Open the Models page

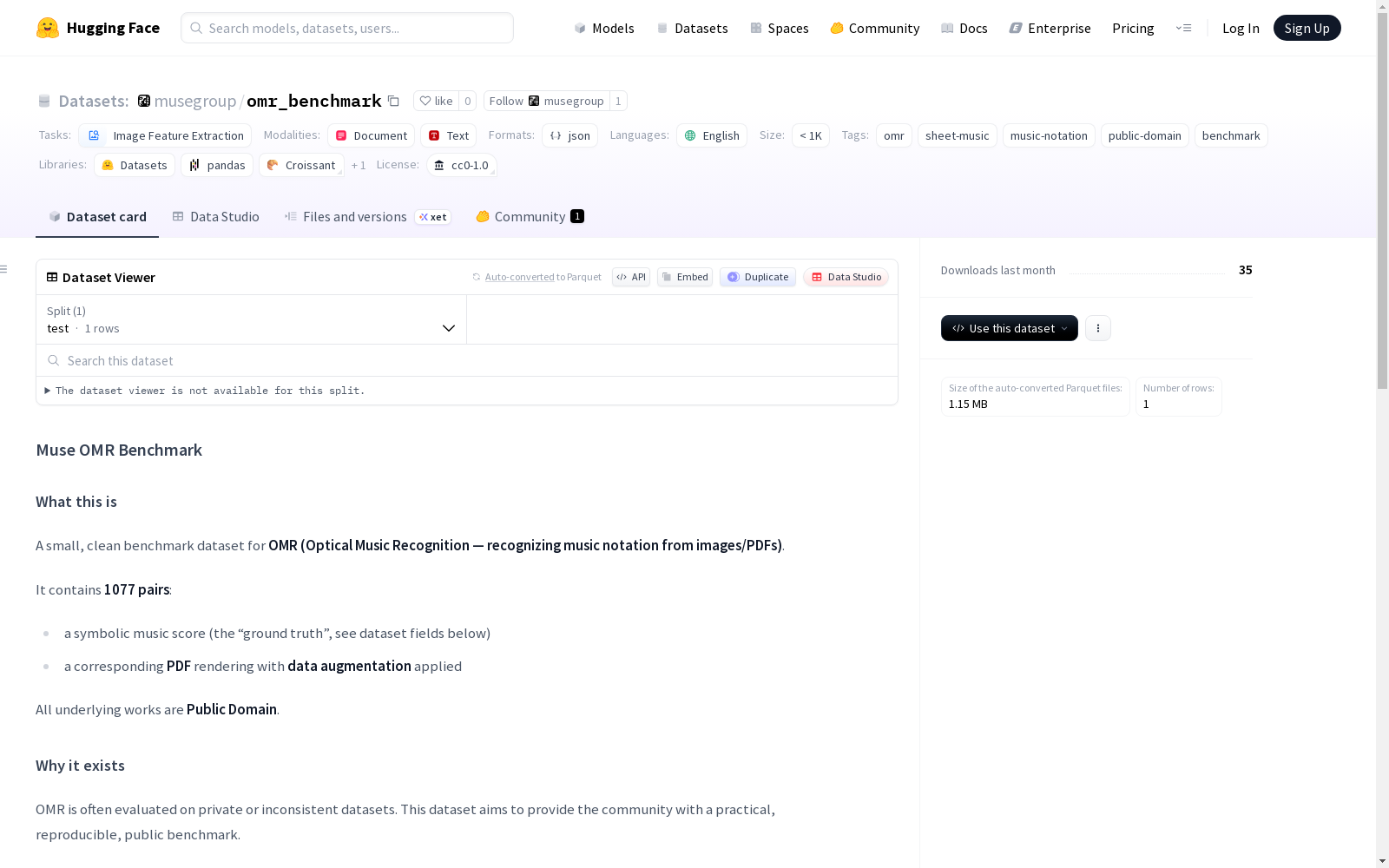[604, 28]
